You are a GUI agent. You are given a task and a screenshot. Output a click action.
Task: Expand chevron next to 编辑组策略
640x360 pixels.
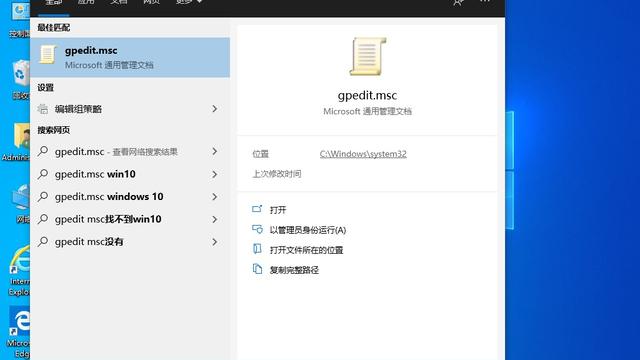click(215, 109)
